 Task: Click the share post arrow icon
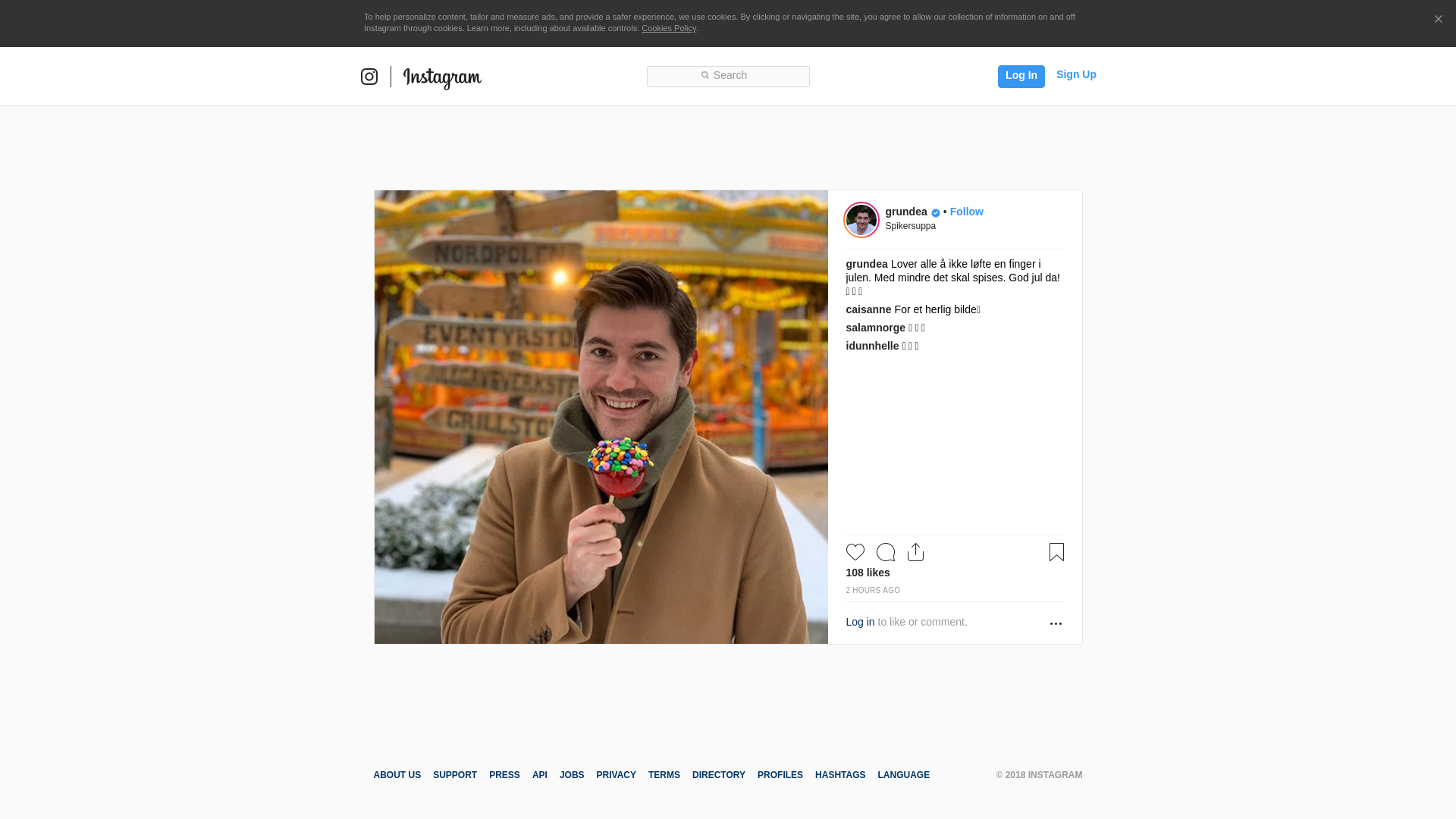[915, 552]
